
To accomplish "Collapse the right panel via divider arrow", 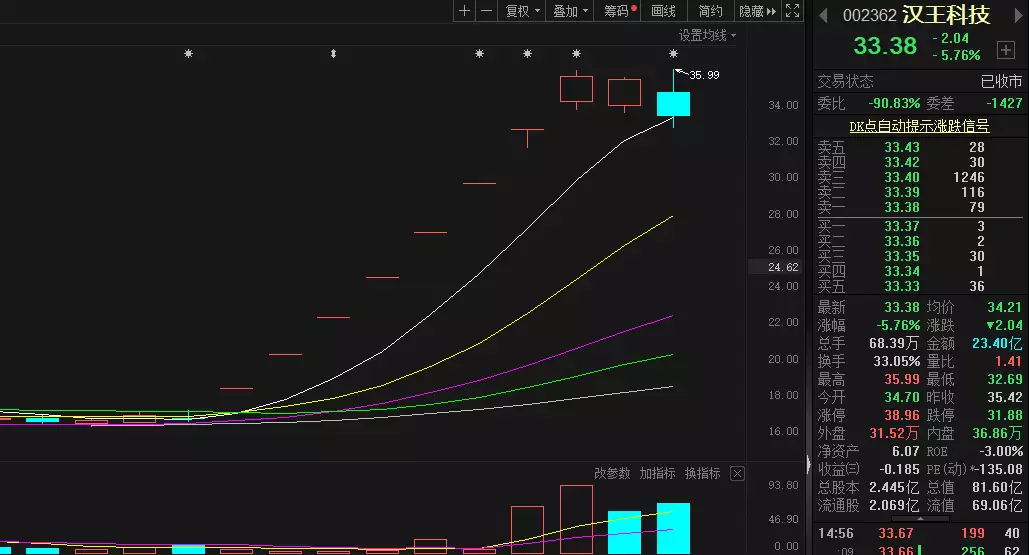I will [809, 464].
